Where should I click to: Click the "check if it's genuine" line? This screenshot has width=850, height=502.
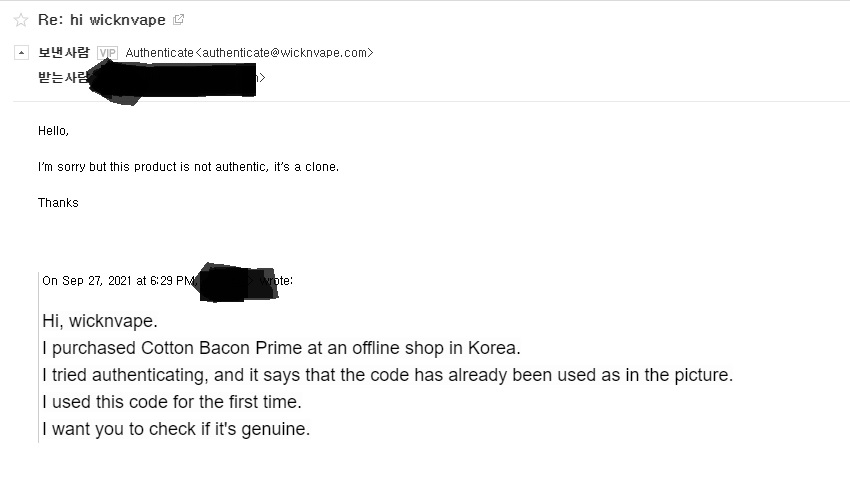pyautogui.click(x=176, y=429)
